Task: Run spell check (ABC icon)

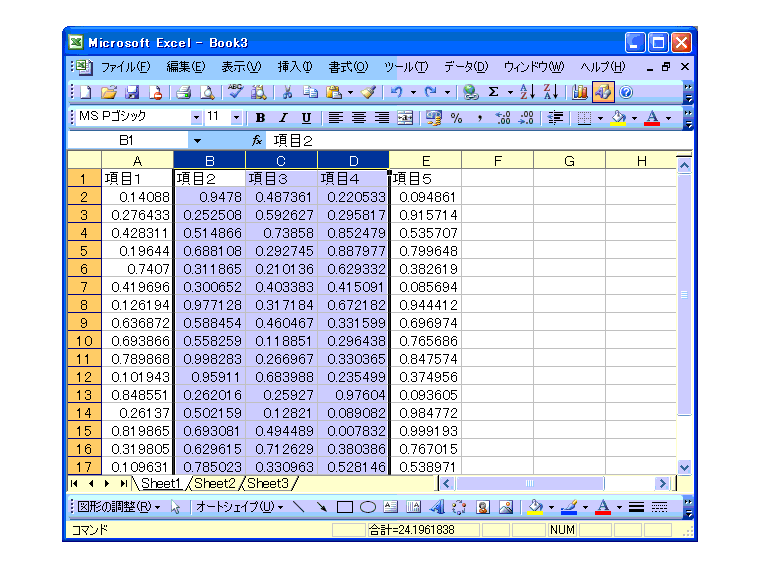Action: (x=235, y=91)
